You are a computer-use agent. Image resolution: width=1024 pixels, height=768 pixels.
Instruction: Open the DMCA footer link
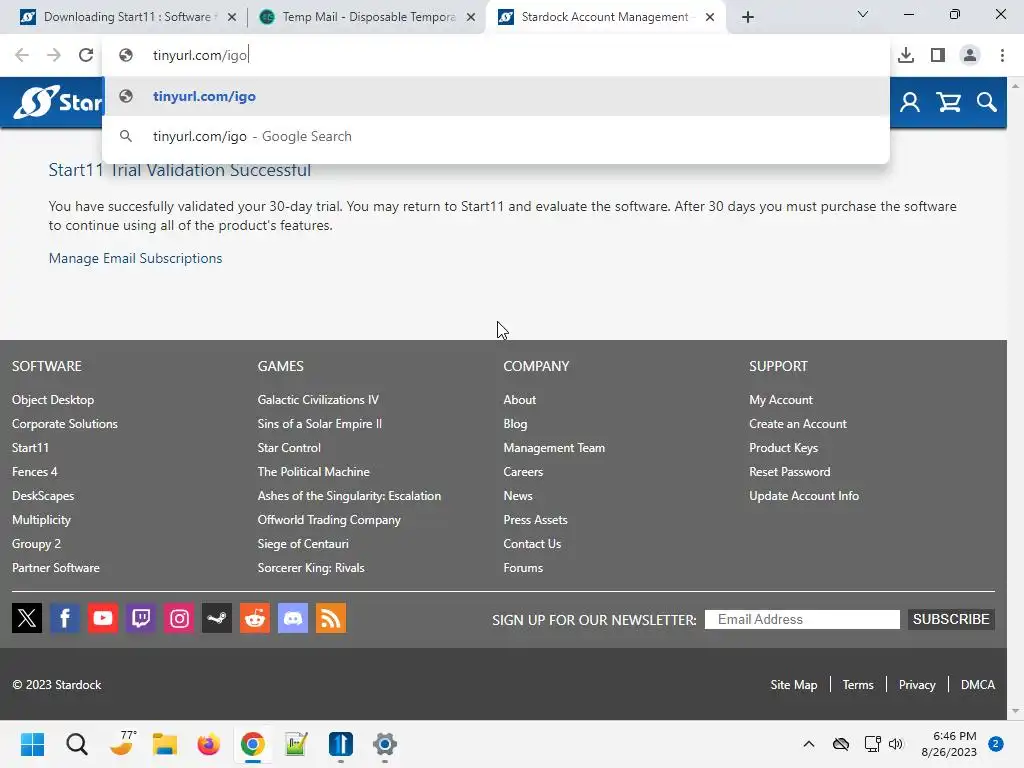click(x=978, y=684)
